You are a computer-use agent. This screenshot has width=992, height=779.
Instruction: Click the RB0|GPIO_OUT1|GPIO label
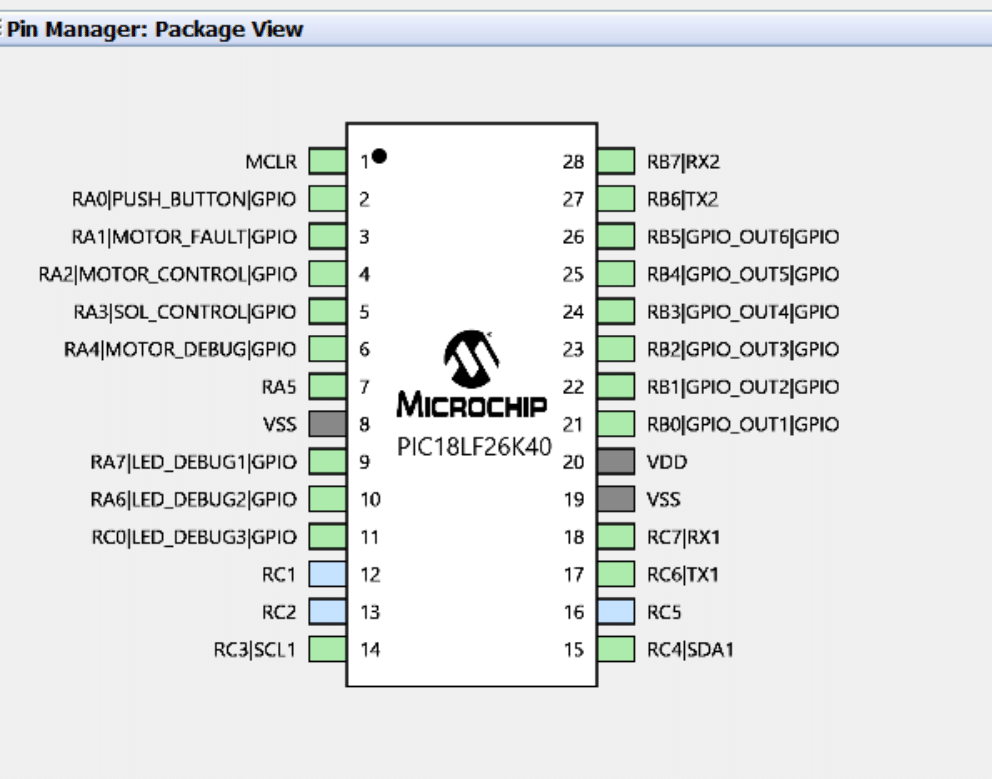click(x=743, y=425)
